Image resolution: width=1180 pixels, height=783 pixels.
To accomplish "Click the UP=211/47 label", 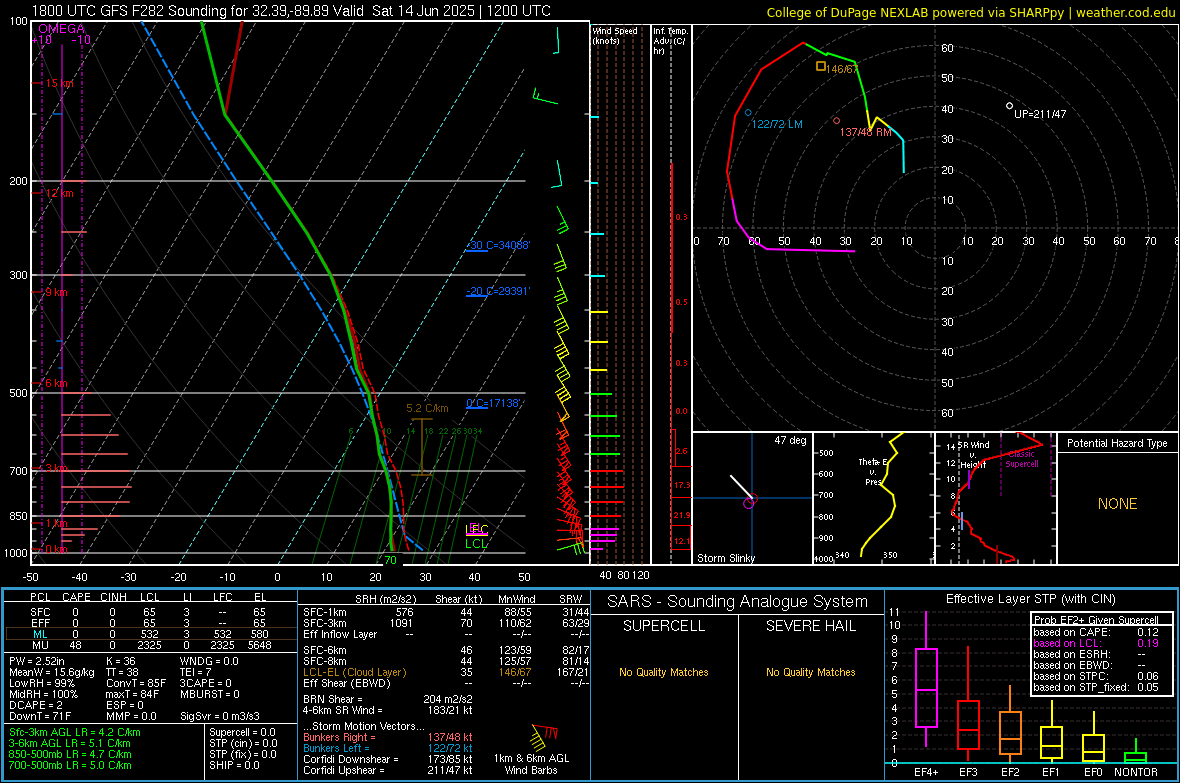I will (1040, 114).
